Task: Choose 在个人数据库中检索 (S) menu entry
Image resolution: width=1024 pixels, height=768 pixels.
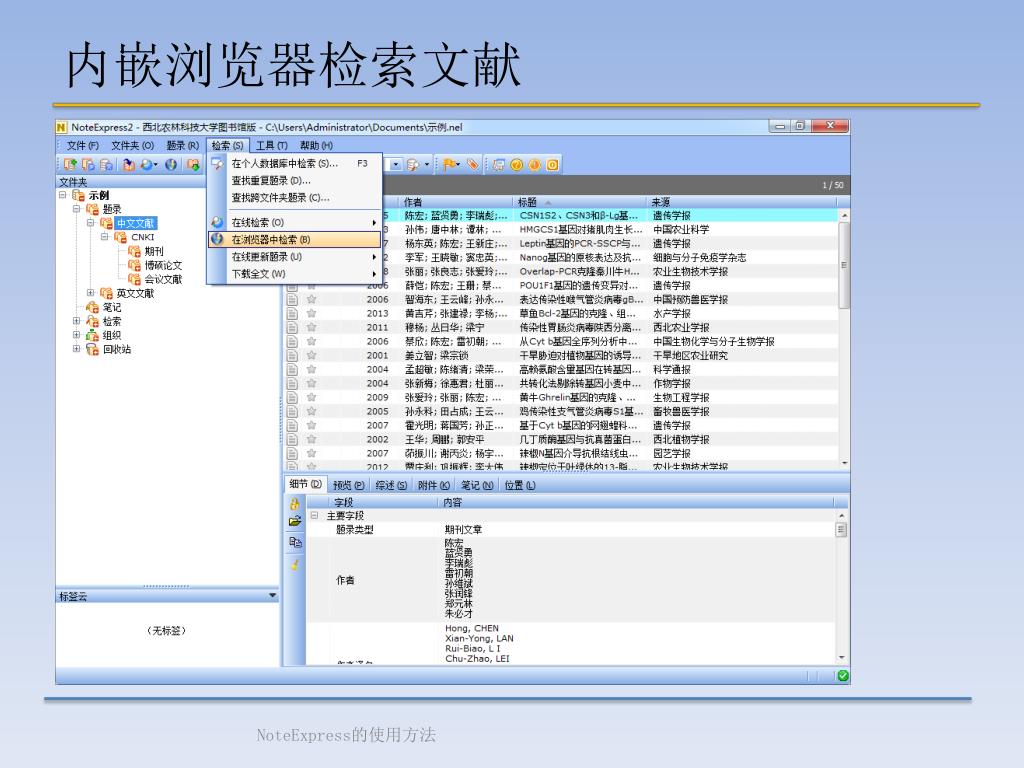Action: 295,163
